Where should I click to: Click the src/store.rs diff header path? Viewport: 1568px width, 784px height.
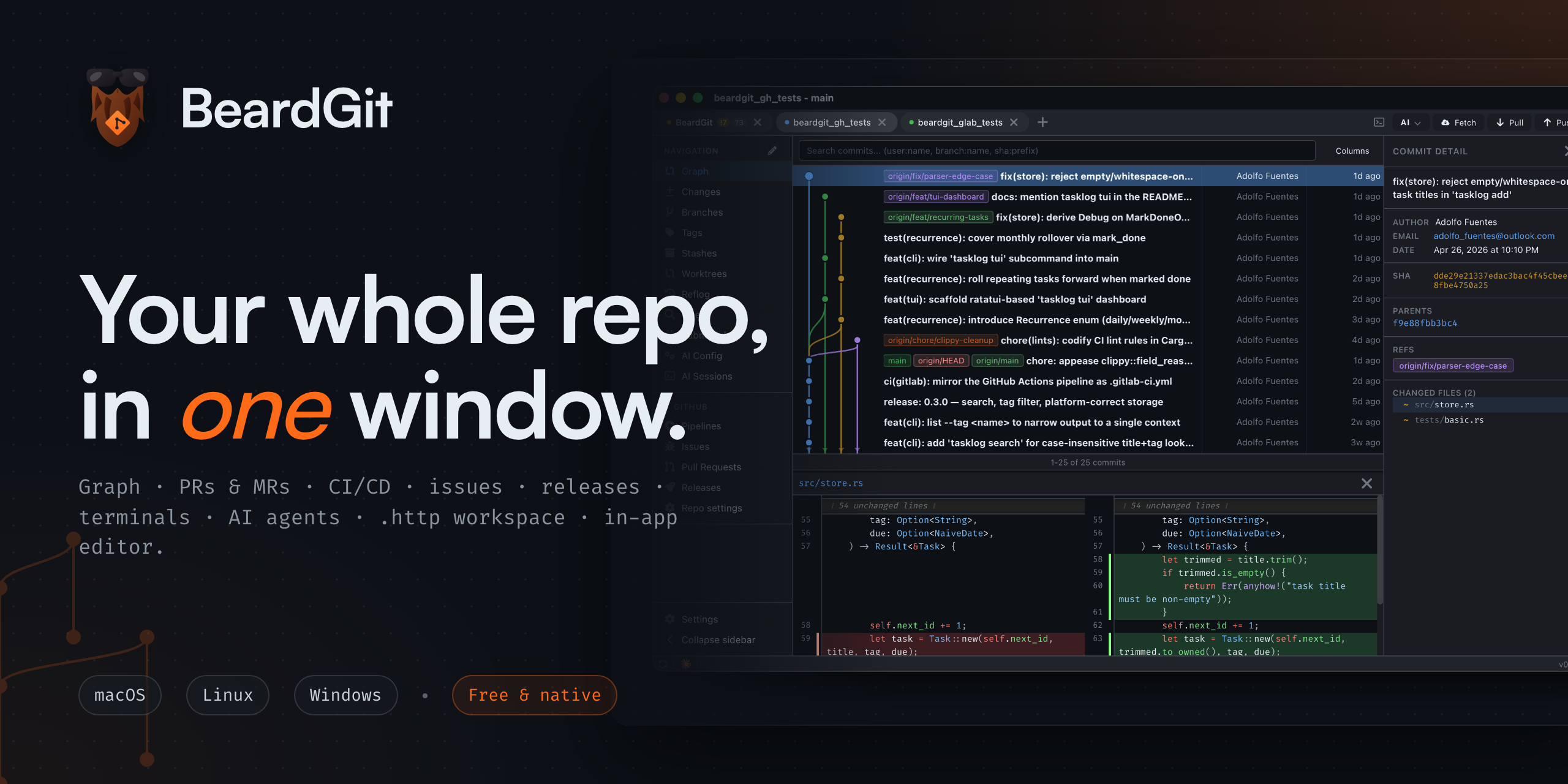(831, 483)
